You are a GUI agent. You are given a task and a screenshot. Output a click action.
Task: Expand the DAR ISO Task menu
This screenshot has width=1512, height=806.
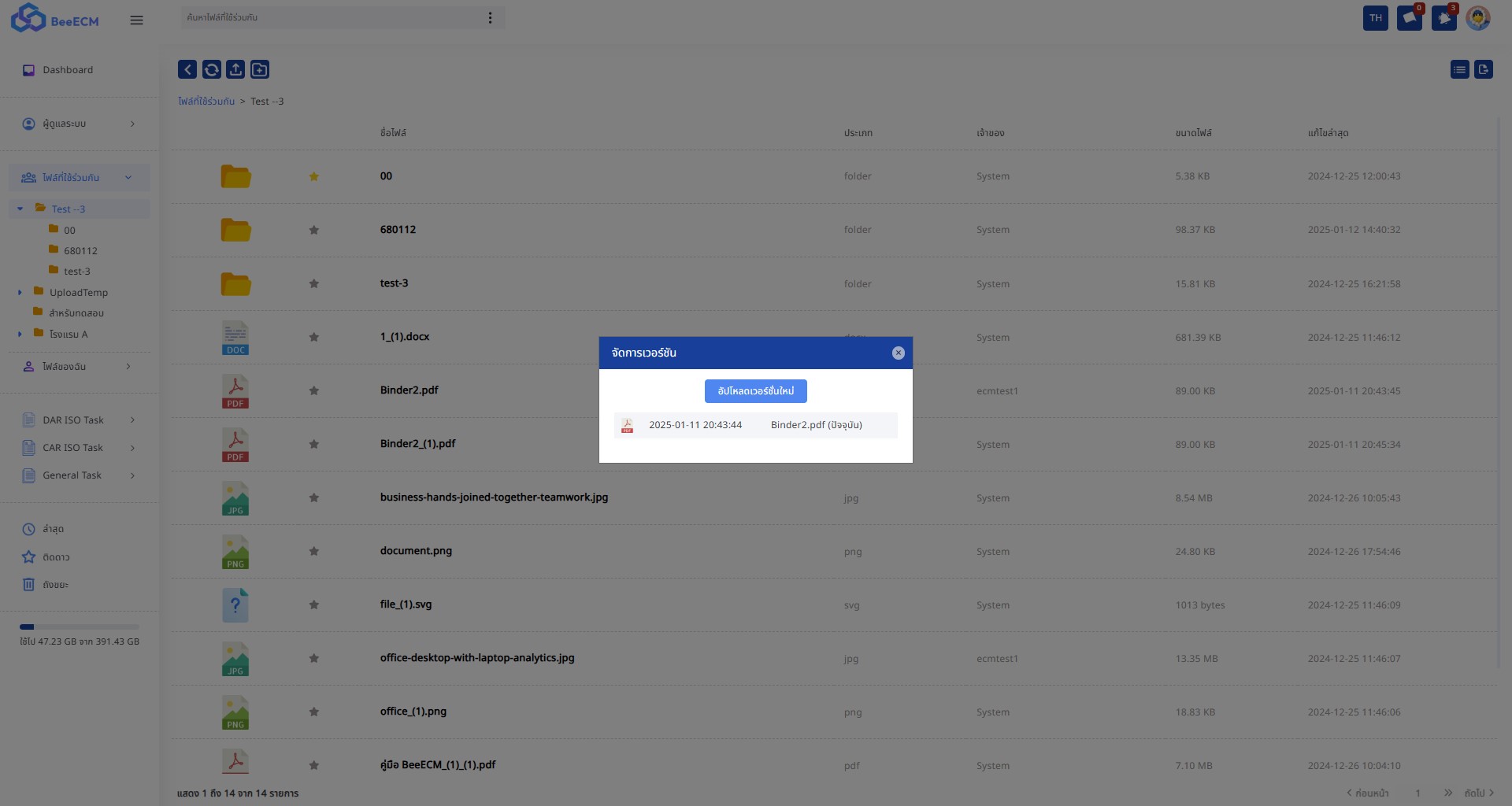click(x=79, y=420)
